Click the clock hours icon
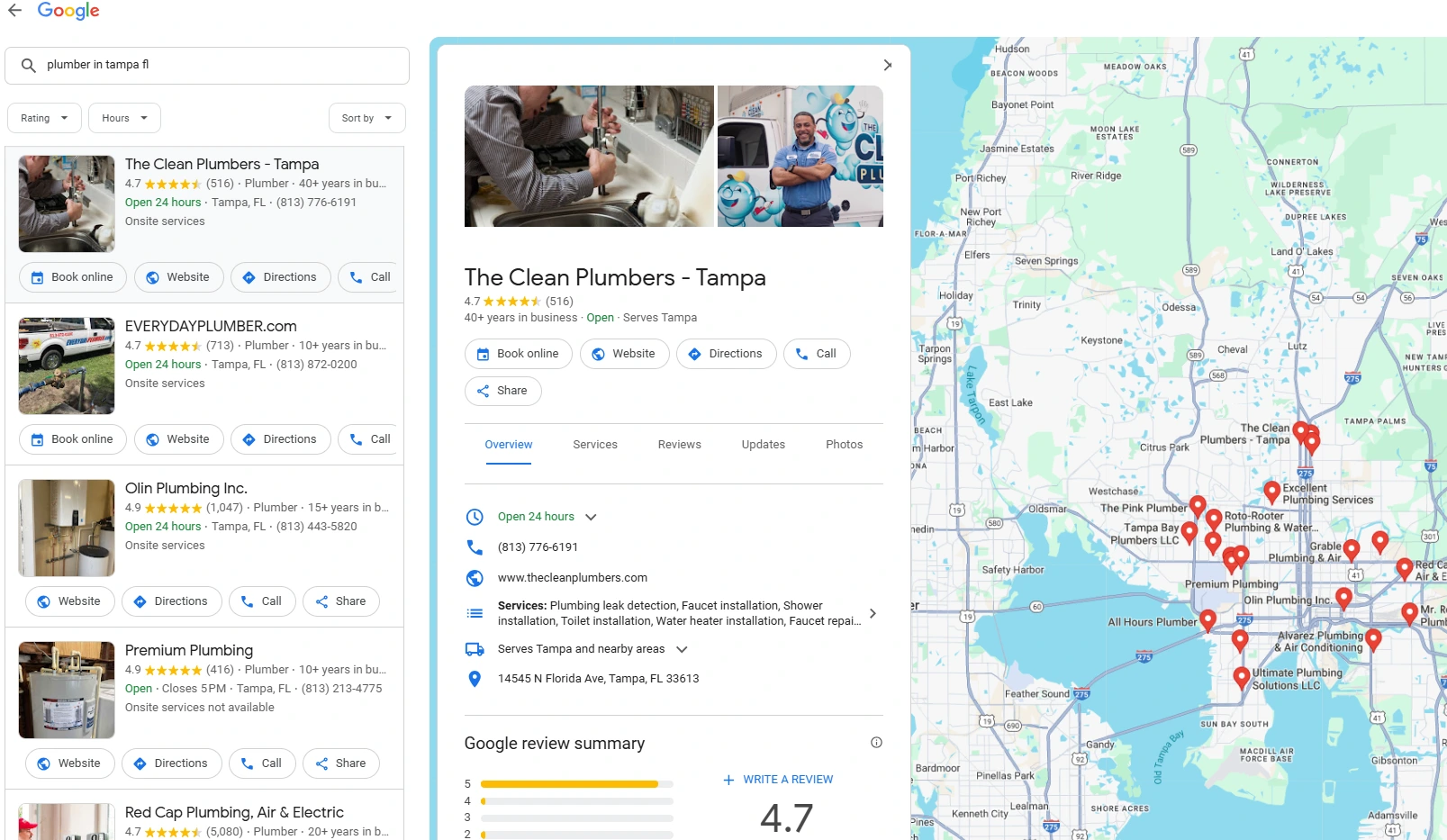This screenshot has height=840, width=1447. click(475, 517)
